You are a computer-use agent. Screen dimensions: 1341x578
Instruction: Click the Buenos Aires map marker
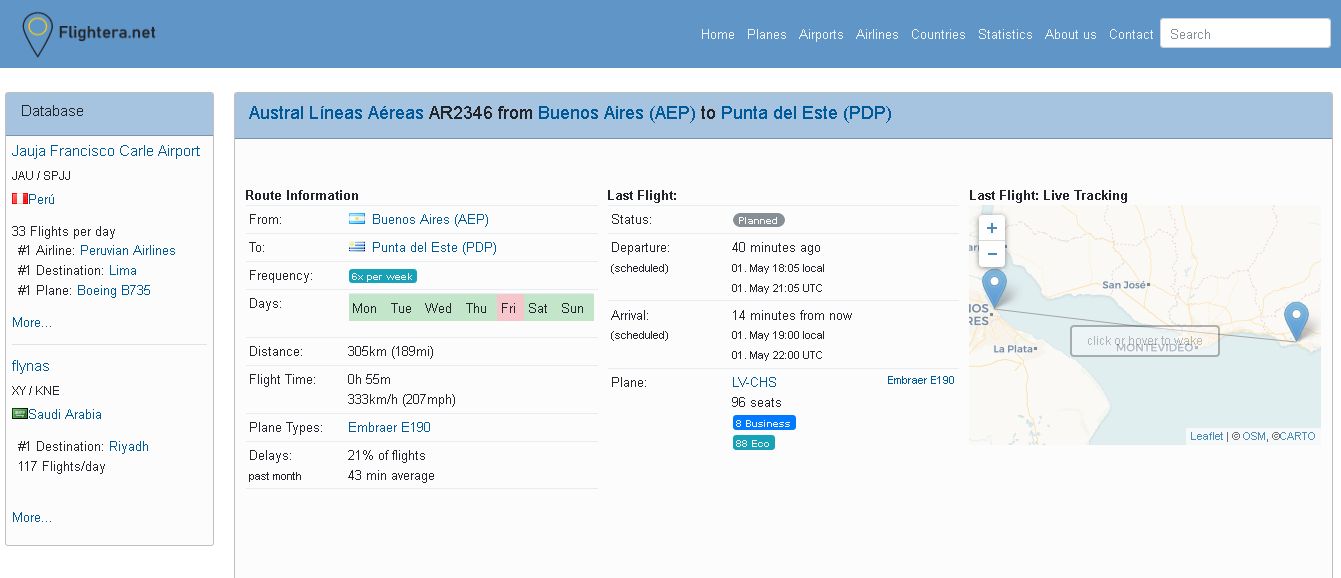(994, 288)
